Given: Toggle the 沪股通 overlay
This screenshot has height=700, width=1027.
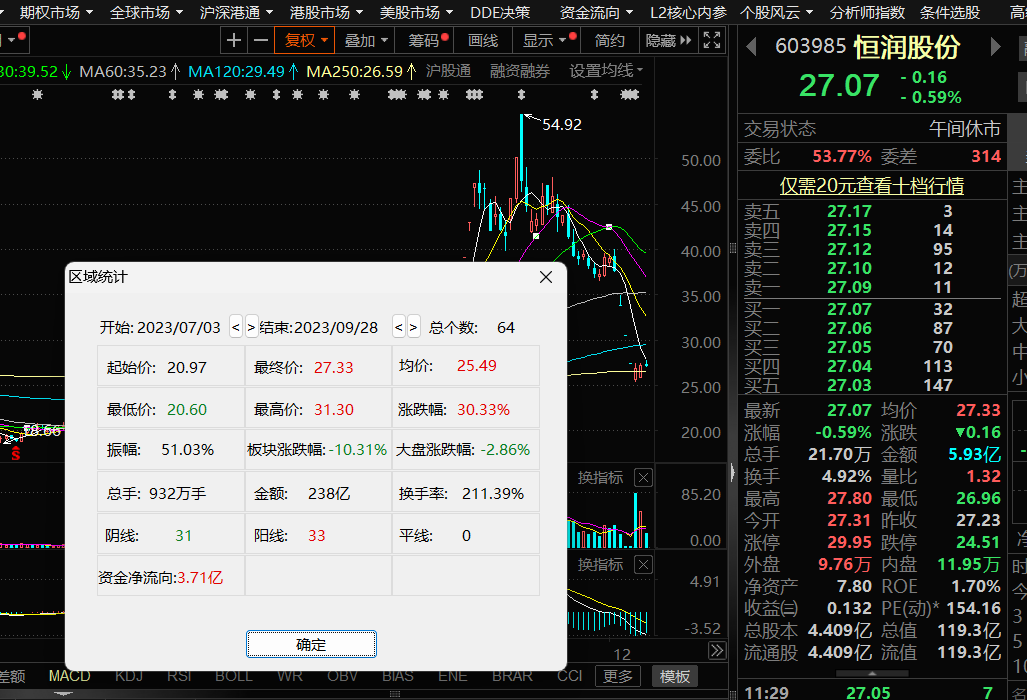Looking at the screenshot, I should 448,71.
